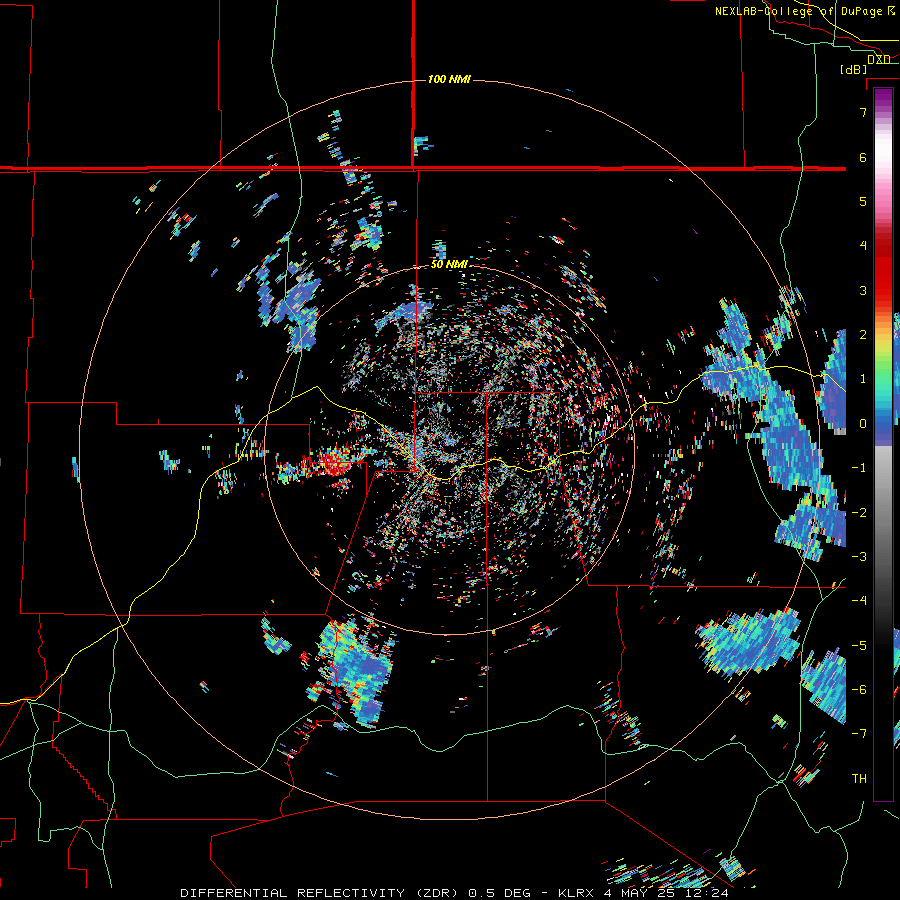Click DIFFERENTIAL REFLECTIVITY (ZDR) in the caption
Screen dimensions: 900x900
coord(321,893)
